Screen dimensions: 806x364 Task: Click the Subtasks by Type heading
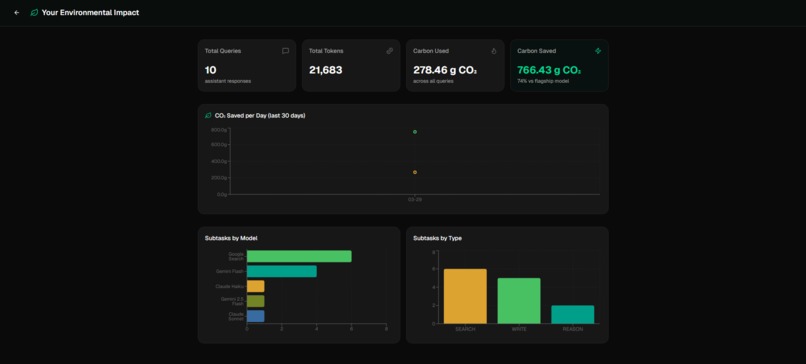[437, 238]
